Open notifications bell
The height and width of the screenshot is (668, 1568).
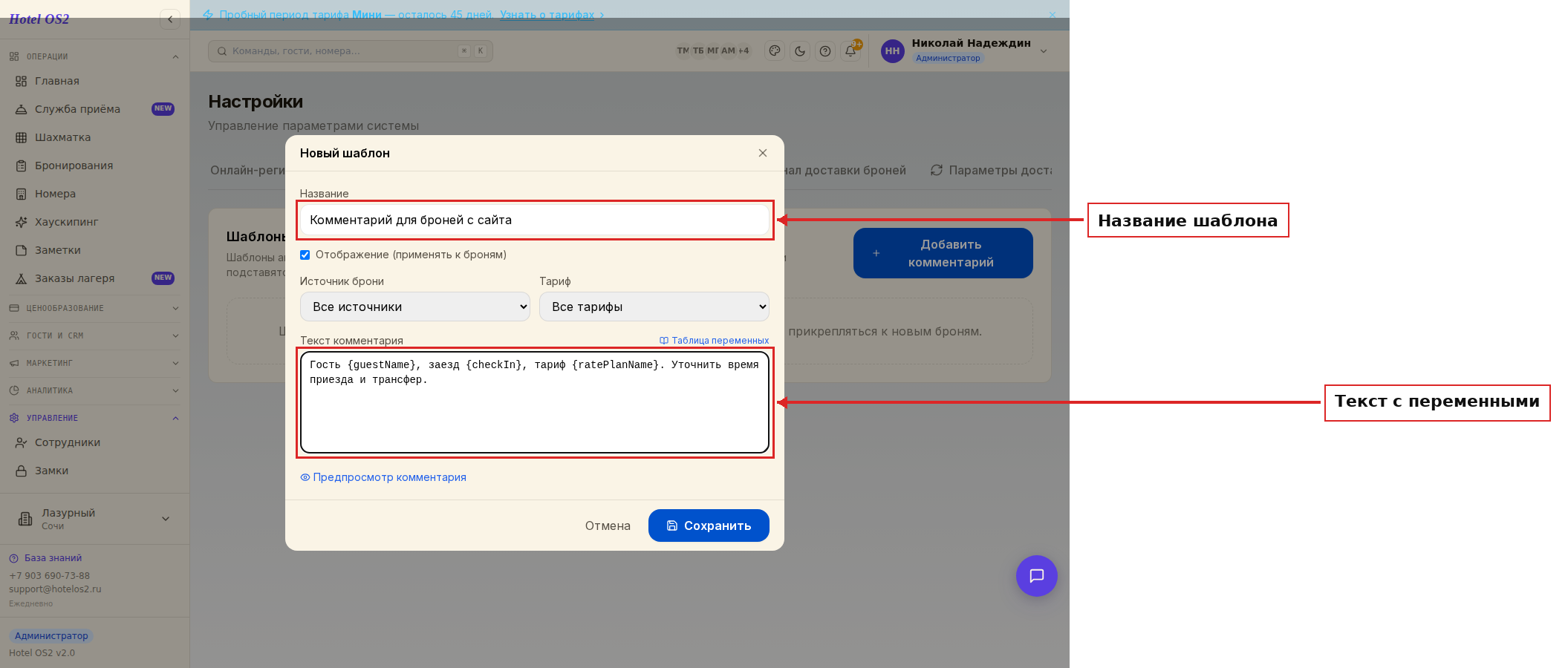click(x=850, y=51)
